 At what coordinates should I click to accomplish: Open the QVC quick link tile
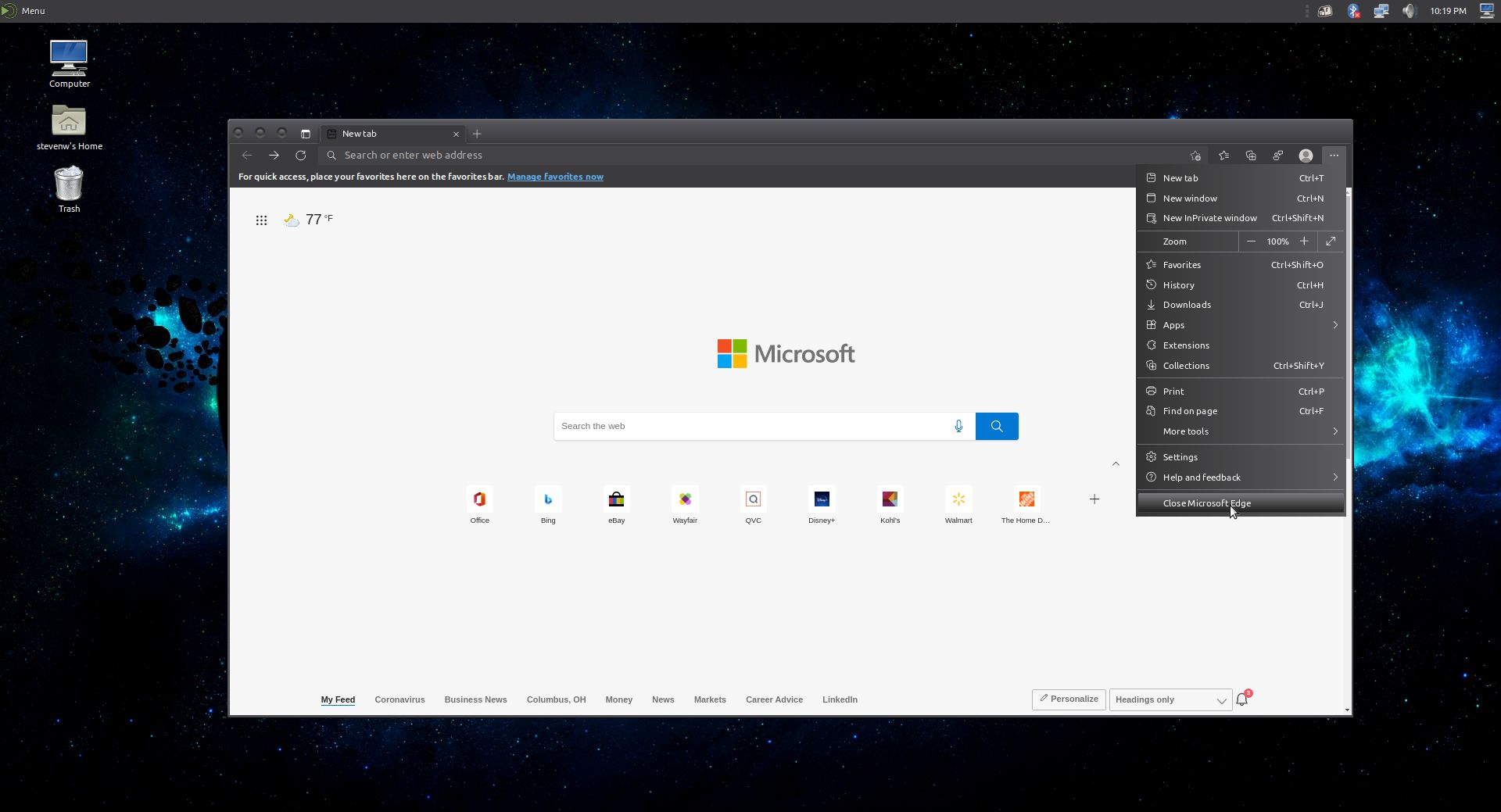click(x=754, y=506)
